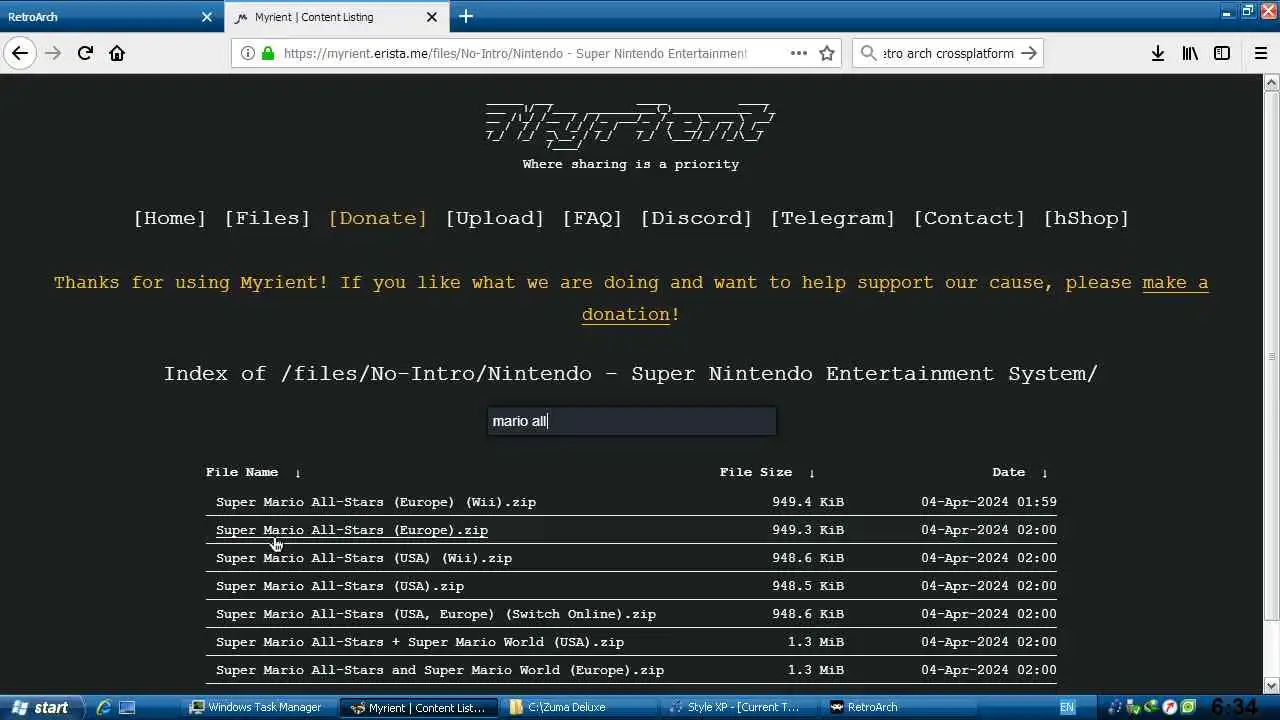Download Super Mario All-Stars (Europe) (Wii).zip
Image resolution: width=1280 pixels, height=720 pixels.
376,502
